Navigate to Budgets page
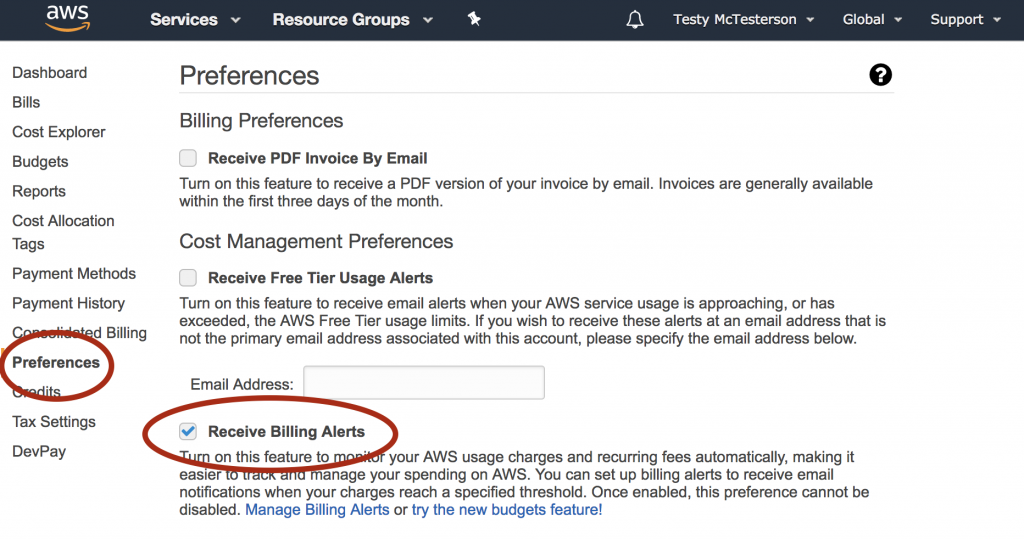 pos(40,161)
